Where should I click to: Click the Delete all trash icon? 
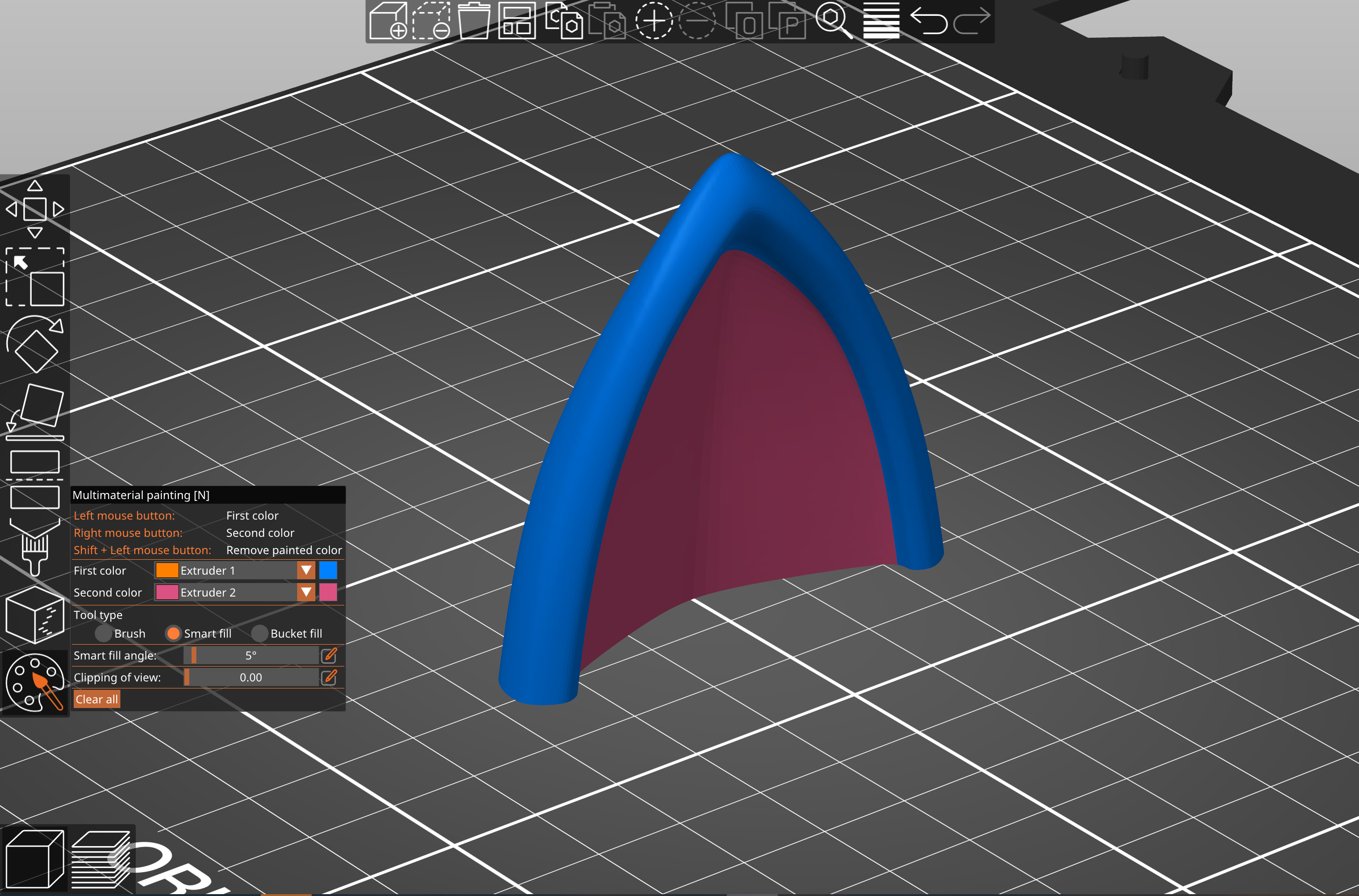pyautogui.click(x=474, y=21)
